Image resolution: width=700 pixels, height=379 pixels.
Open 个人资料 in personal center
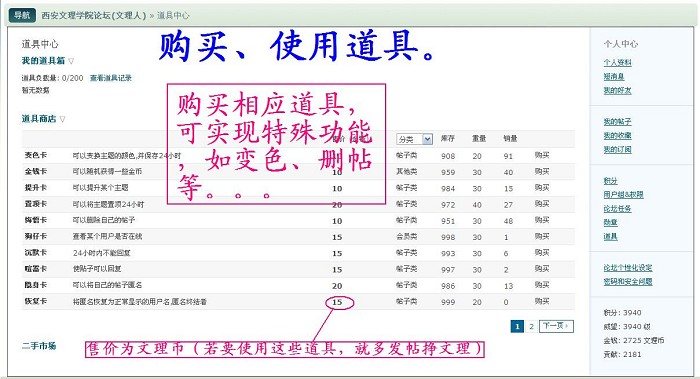point(617,62)
